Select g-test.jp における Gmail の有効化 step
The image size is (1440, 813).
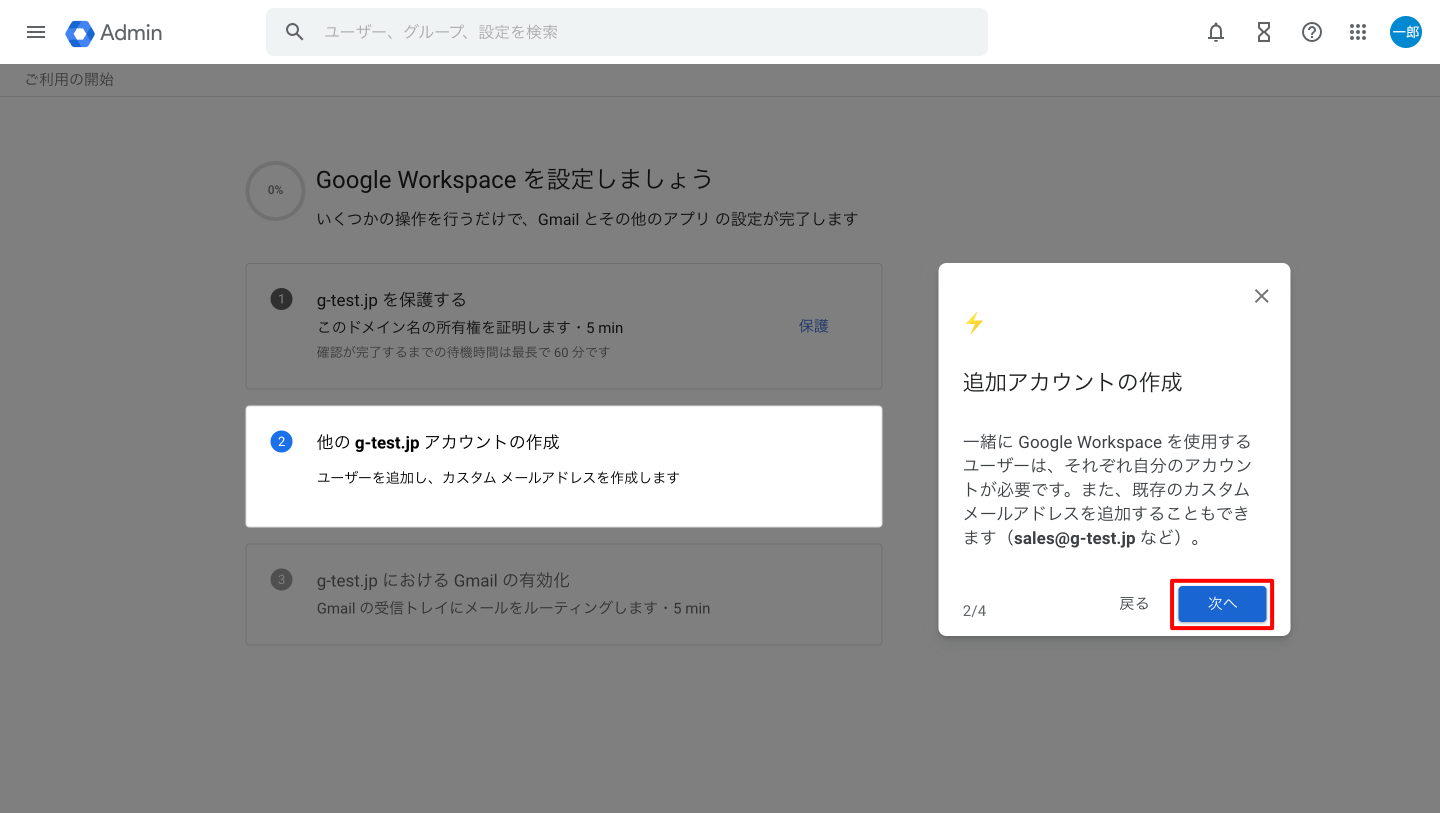(x=564, y=594)
